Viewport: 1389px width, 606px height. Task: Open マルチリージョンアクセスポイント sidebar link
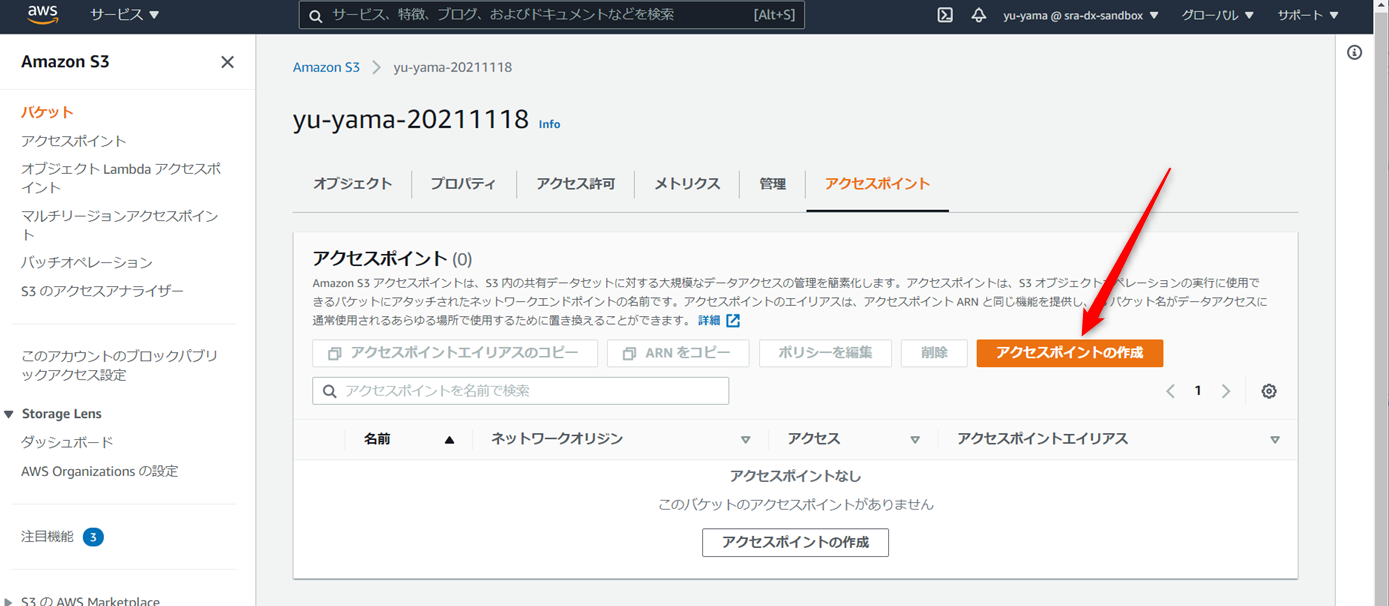point(119,225)
